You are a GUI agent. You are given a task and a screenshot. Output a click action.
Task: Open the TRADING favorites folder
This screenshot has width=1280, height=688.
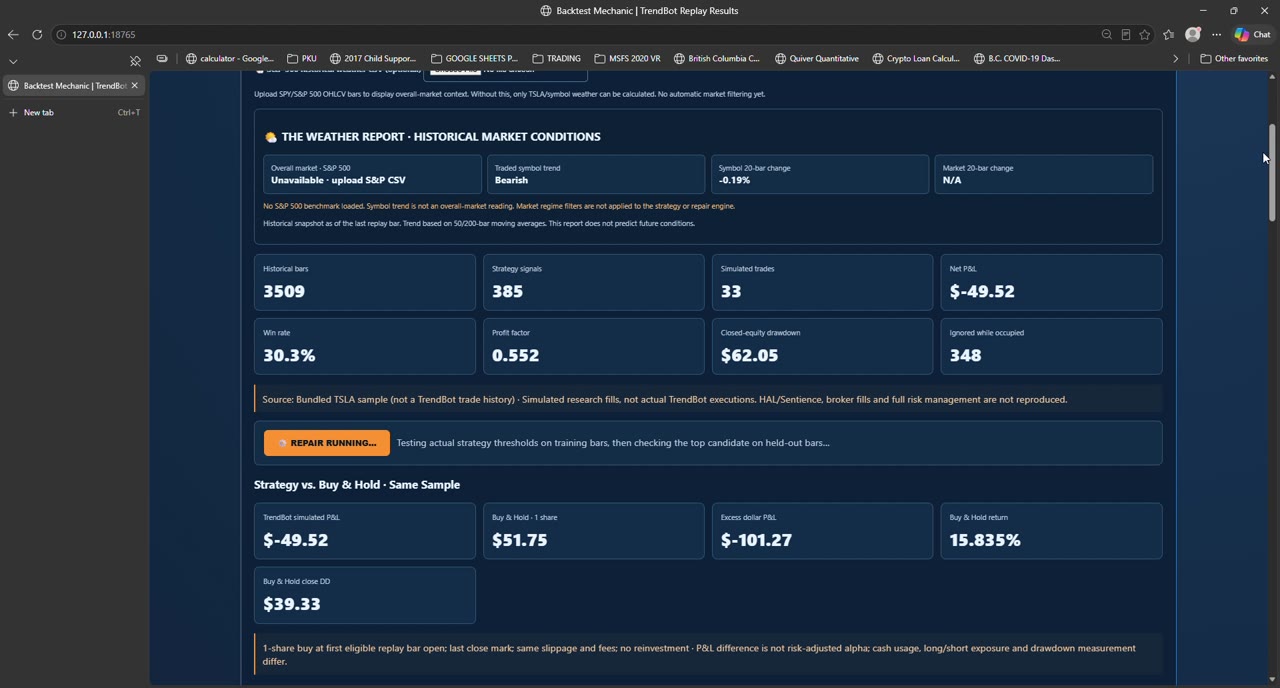557,58
